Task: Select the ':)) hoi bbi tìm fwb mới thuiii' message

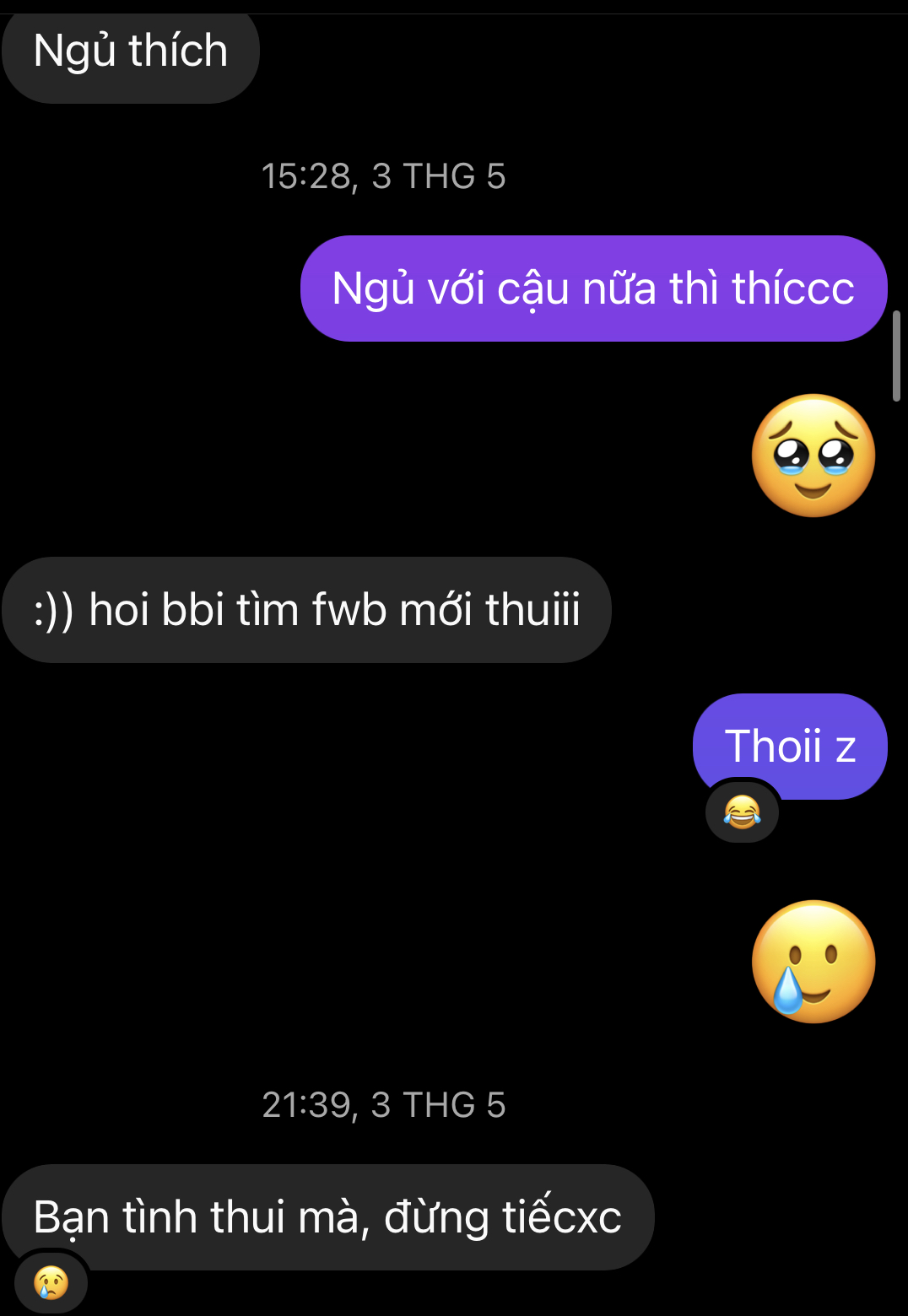Action: pyautogui.click(x=307, y=610)
